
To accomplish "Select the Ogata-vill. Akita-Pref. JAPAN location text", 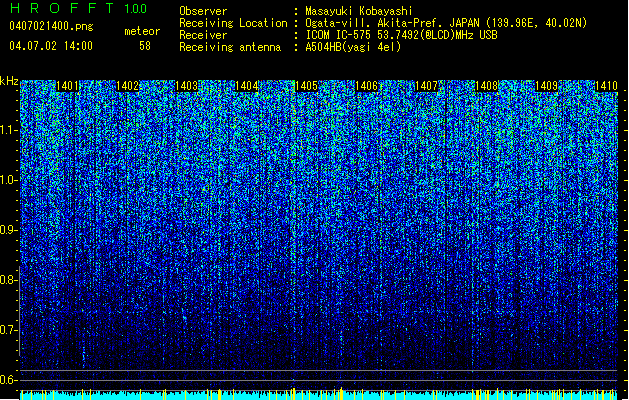I will (446, 23).
